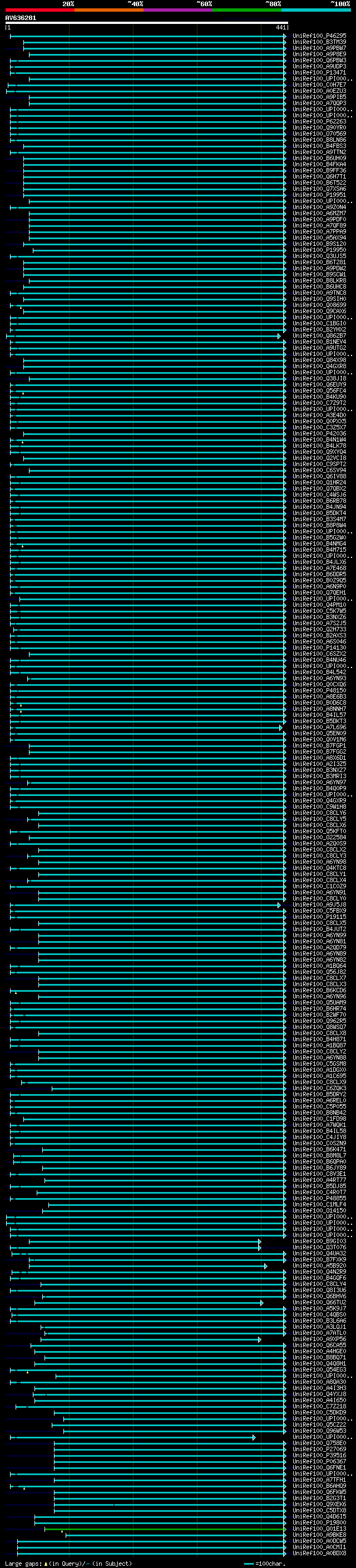This screenshot has width=356, height=1568.
Task: Select hit label UniRef100_P19951
Action: [319, 195]
